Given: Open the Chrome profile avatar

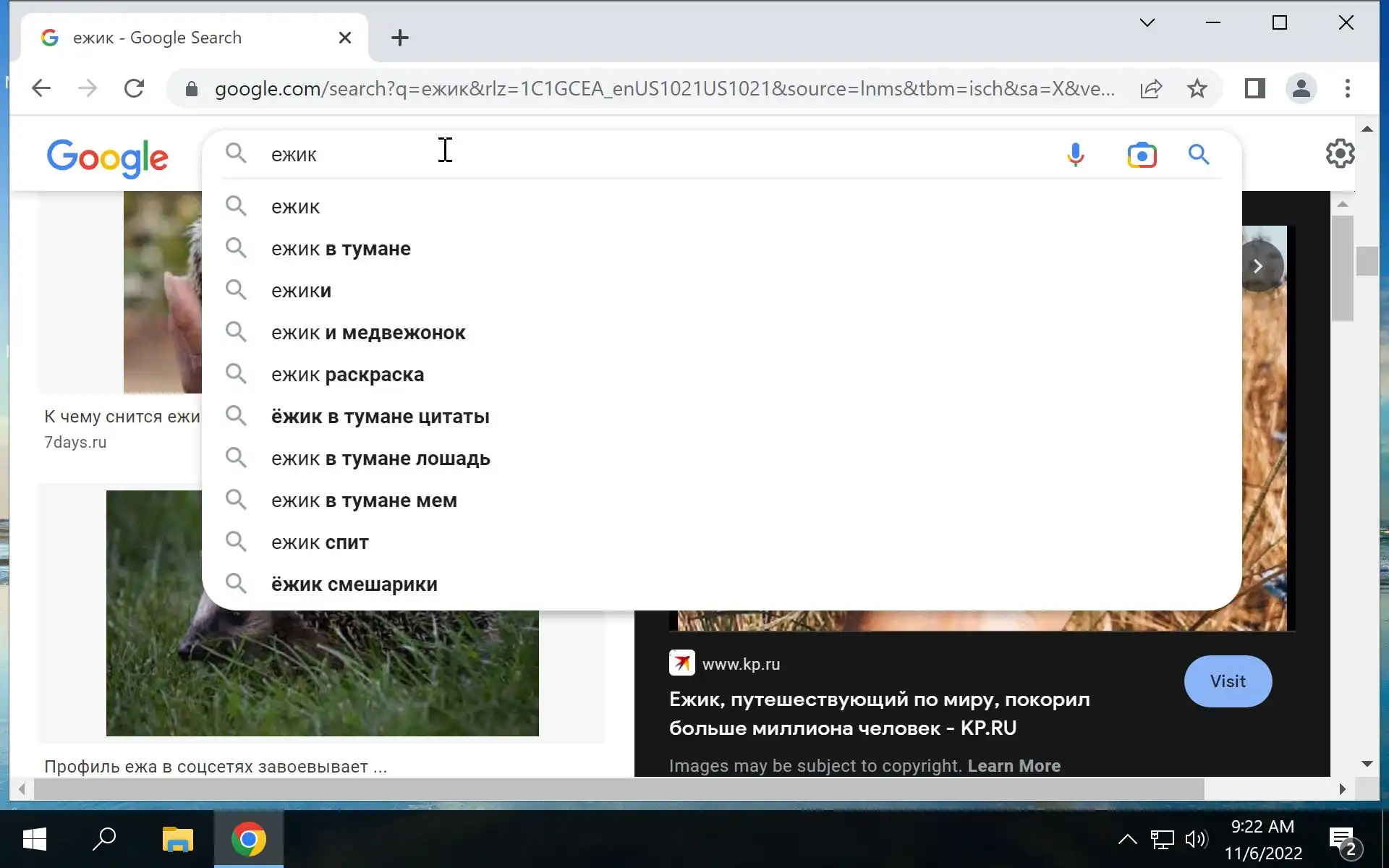Looking at the screenshot, I should (1301, 89).
